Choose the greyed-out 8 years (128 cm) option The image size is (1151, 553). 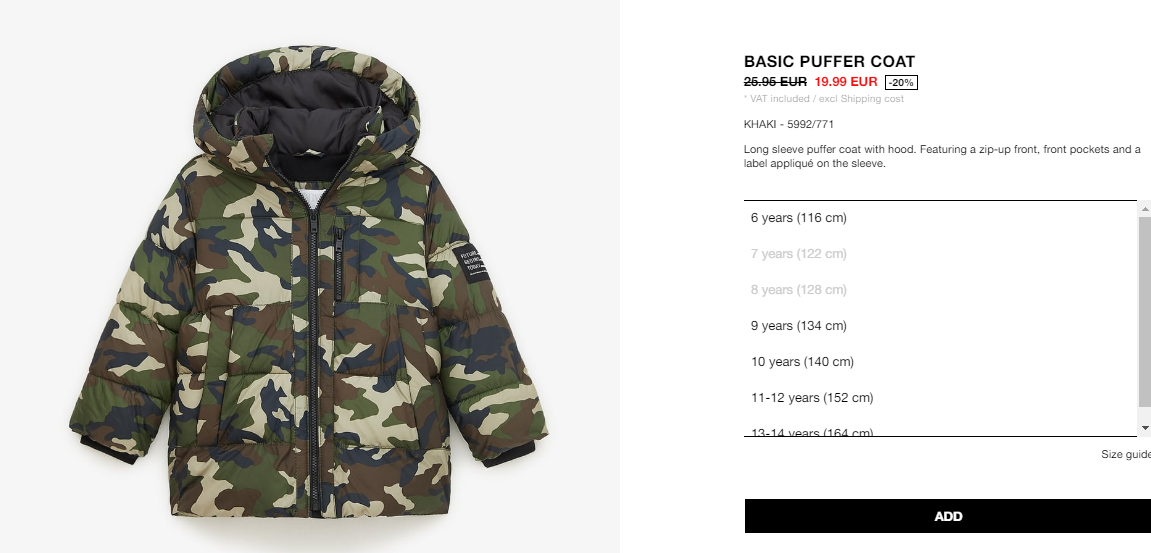coord(940,290)
